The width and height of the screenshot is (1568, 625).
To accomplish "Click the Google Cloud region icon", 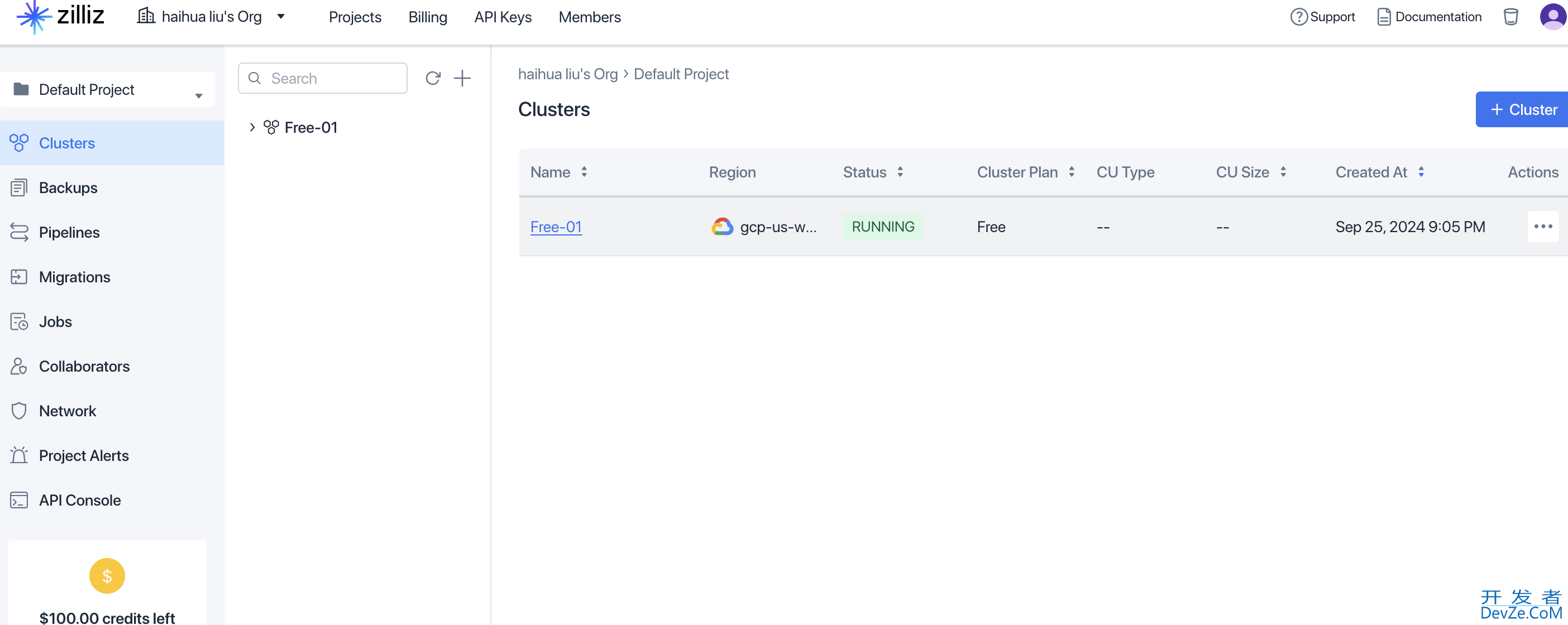I will coord(722,227).
